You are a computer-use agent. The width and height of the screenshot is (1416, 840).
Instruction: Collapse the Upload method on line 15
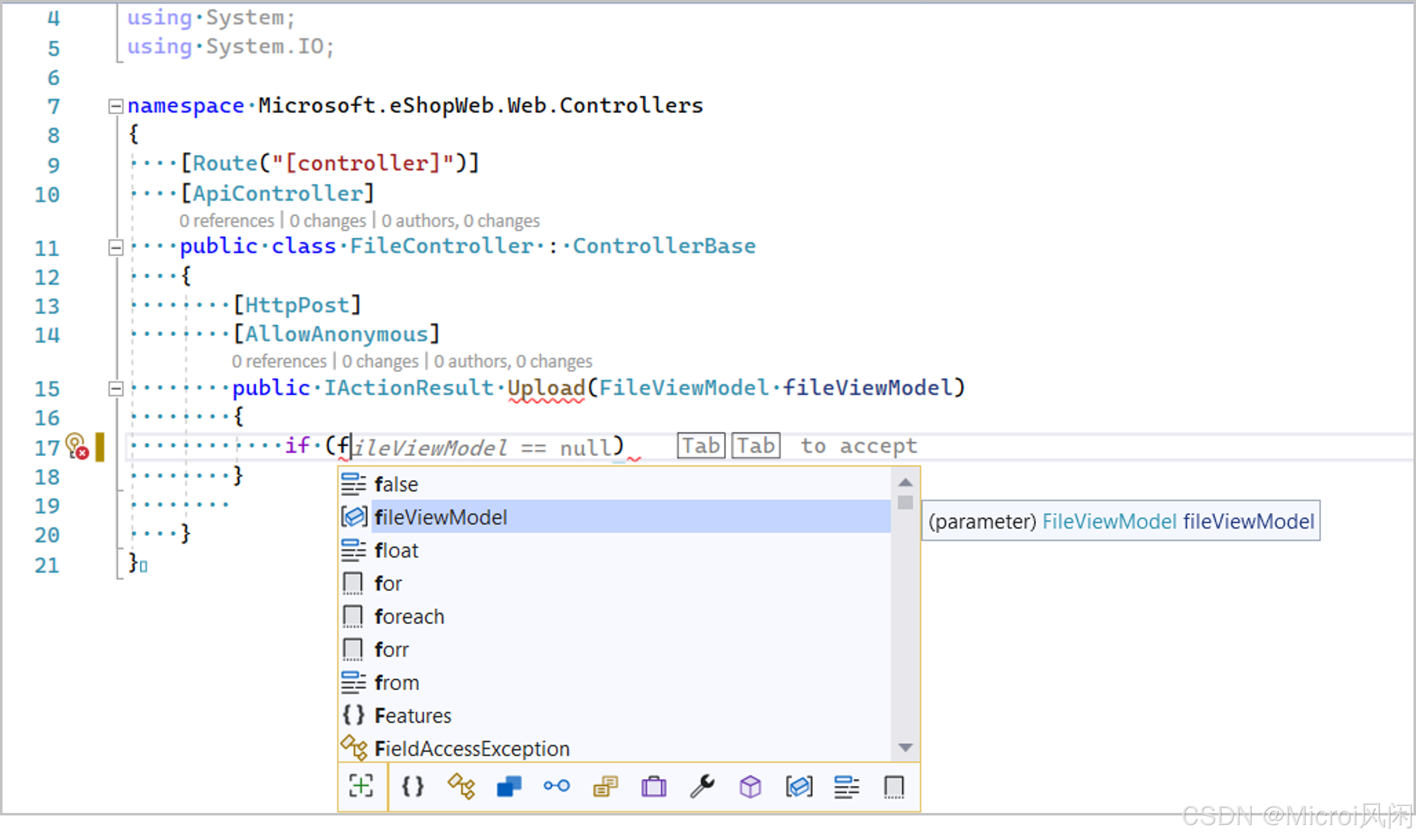(116, 389)
